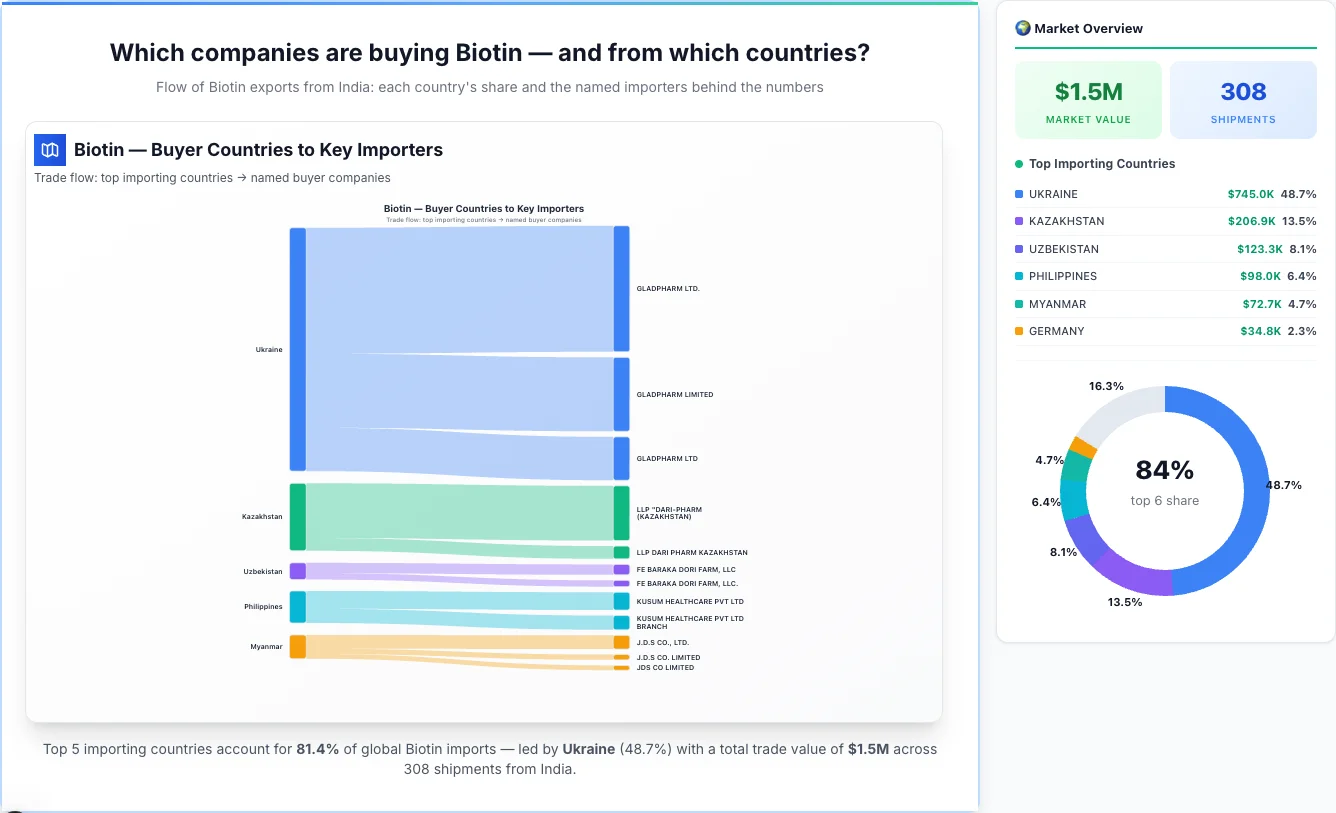Click the blue UKRAINE legend square

coord(1021,194)
